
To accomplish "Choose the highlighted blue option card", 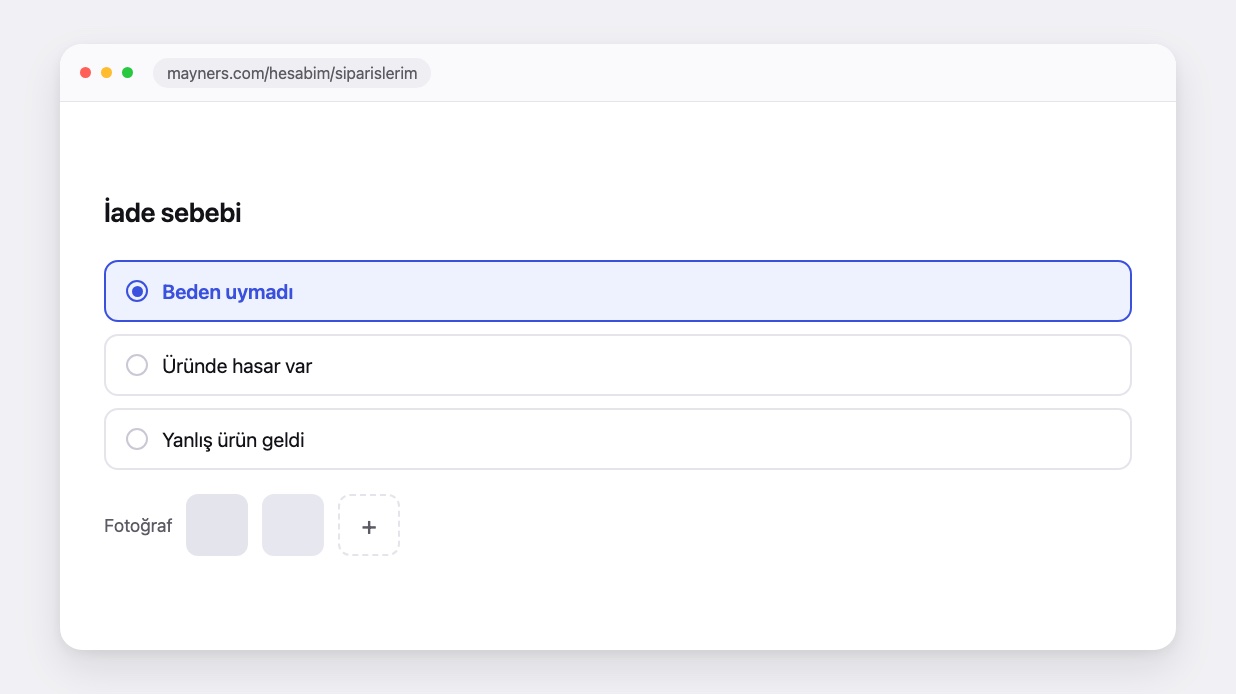I will pos(618,291).
